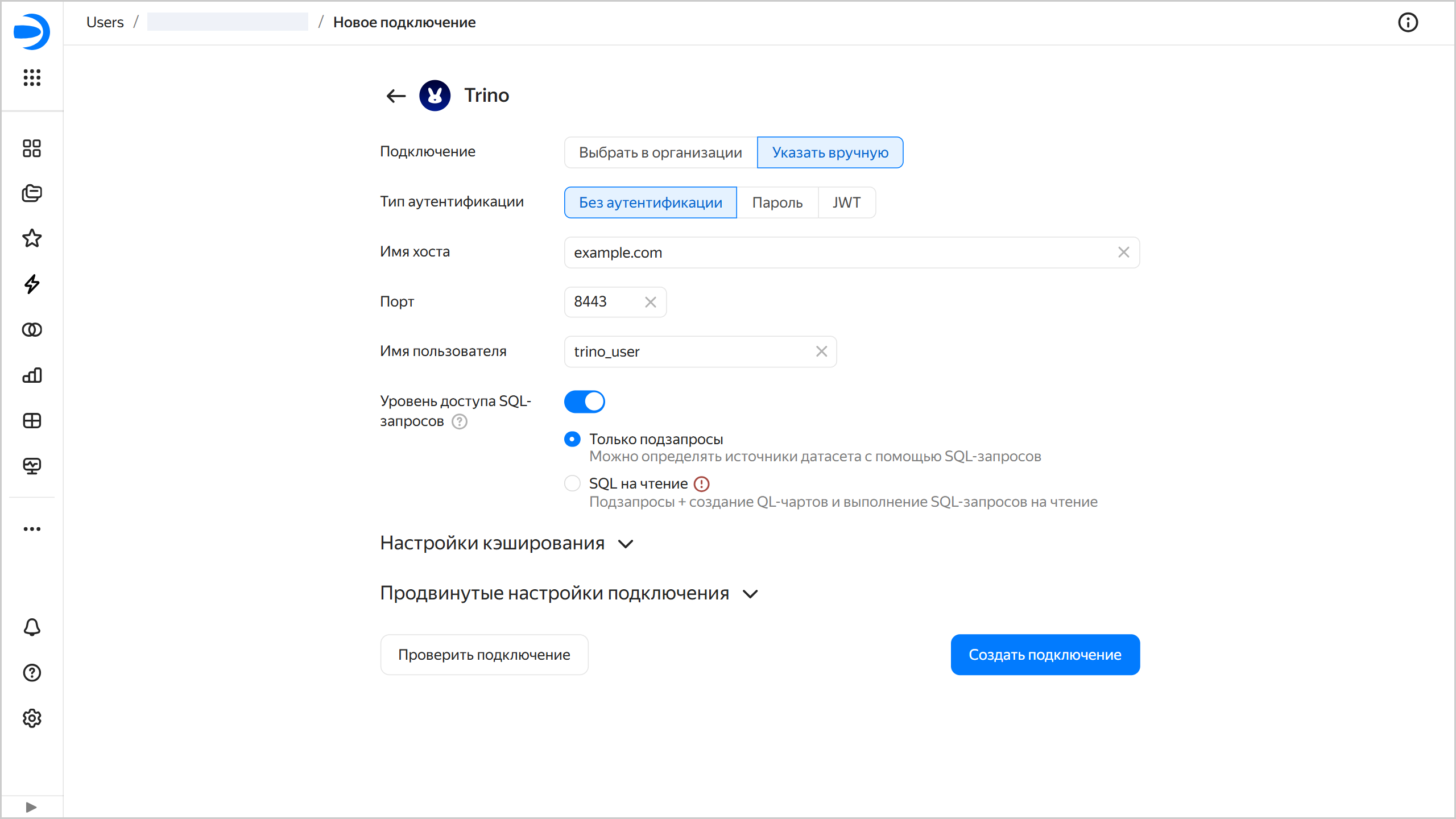Click the DataLens logo icon
The image size is (1456, 819).
32,31
